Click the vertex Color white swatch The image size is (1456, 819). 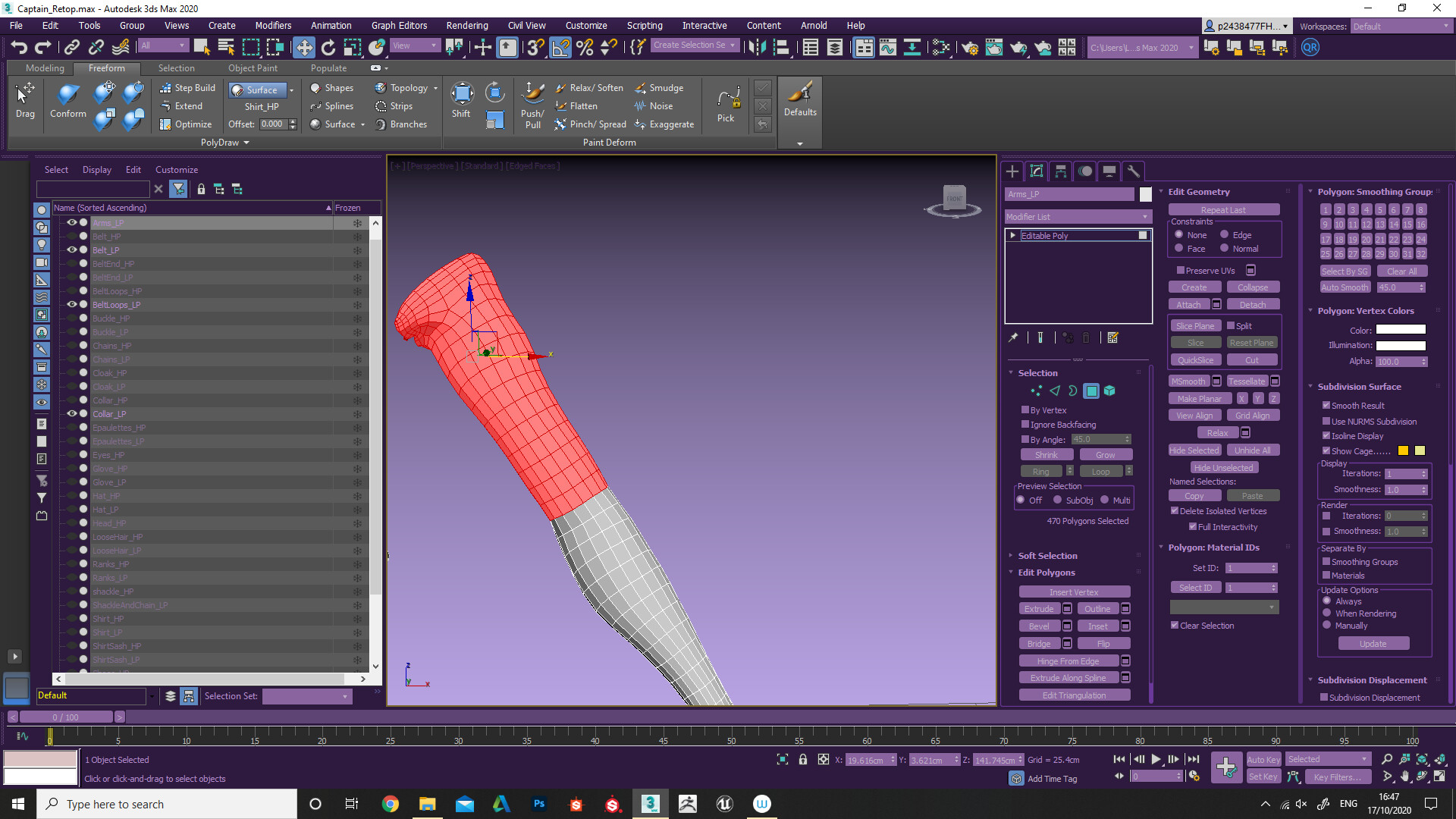pos(1400,330)
